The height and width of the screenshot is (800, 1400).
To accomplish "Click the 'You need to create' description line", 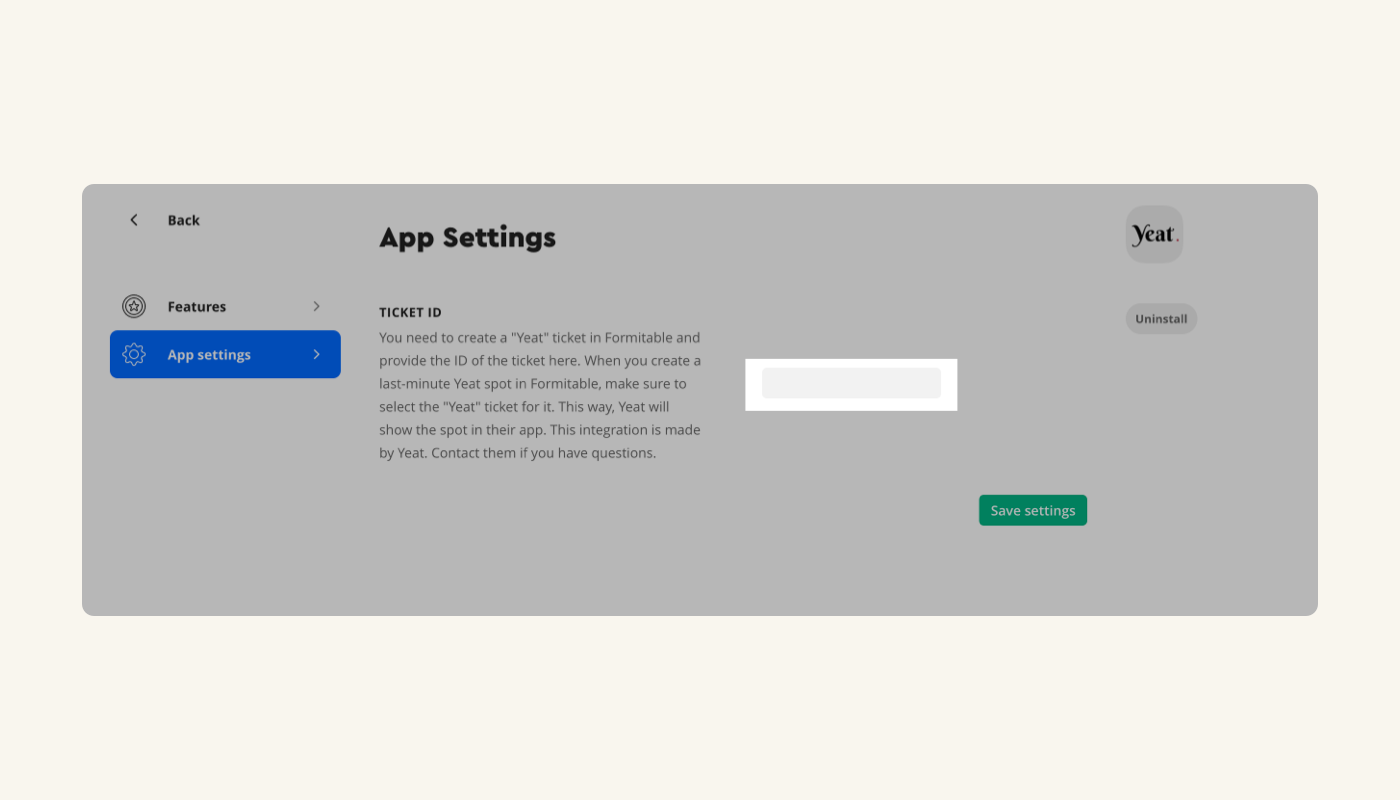I will coord(539,338).
